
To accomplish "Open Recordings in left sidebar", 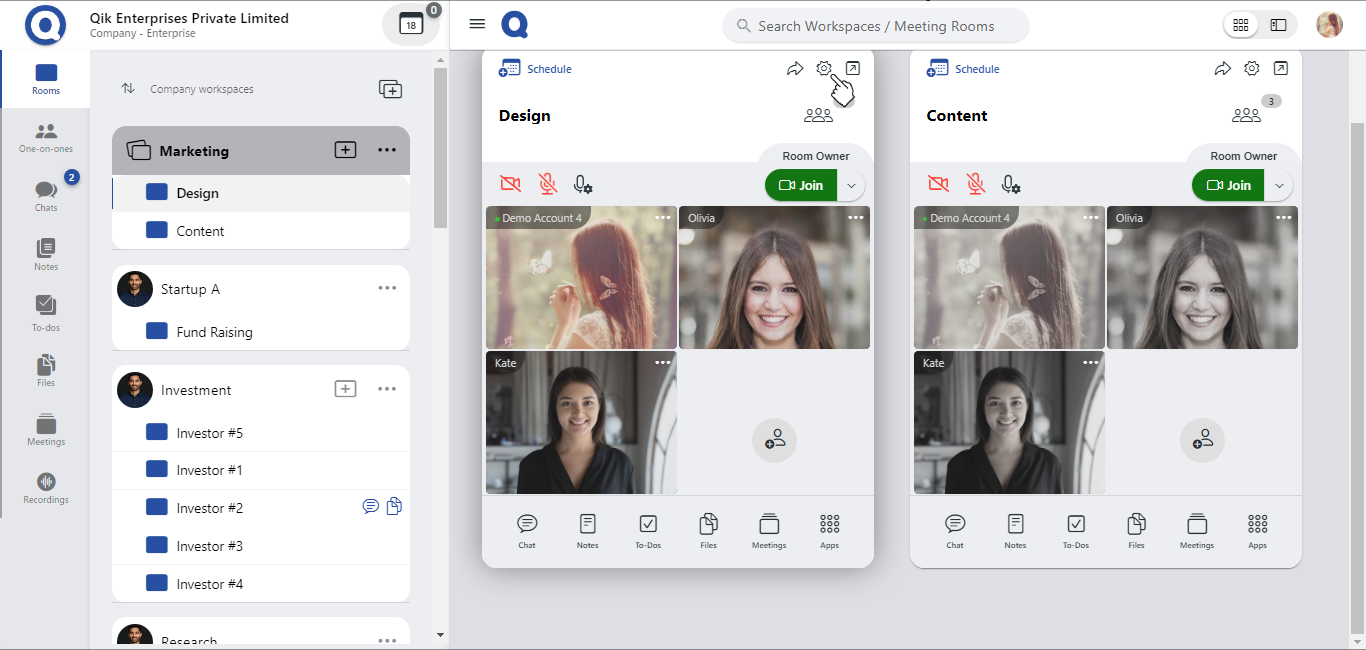I will (x=46, y=488).
